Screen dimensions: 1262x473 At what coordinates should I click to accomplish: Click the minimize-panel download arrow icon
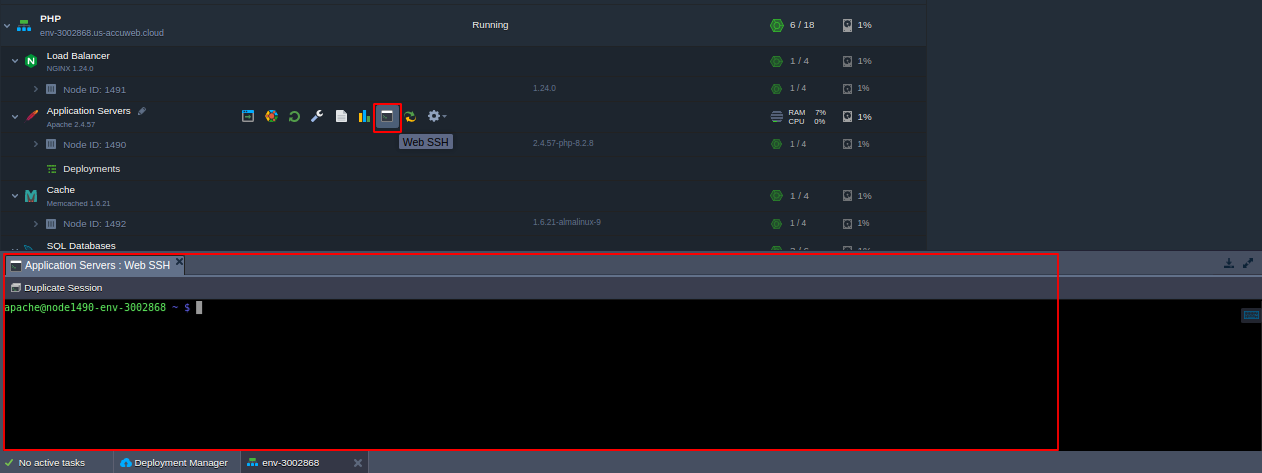[1229, 264]
